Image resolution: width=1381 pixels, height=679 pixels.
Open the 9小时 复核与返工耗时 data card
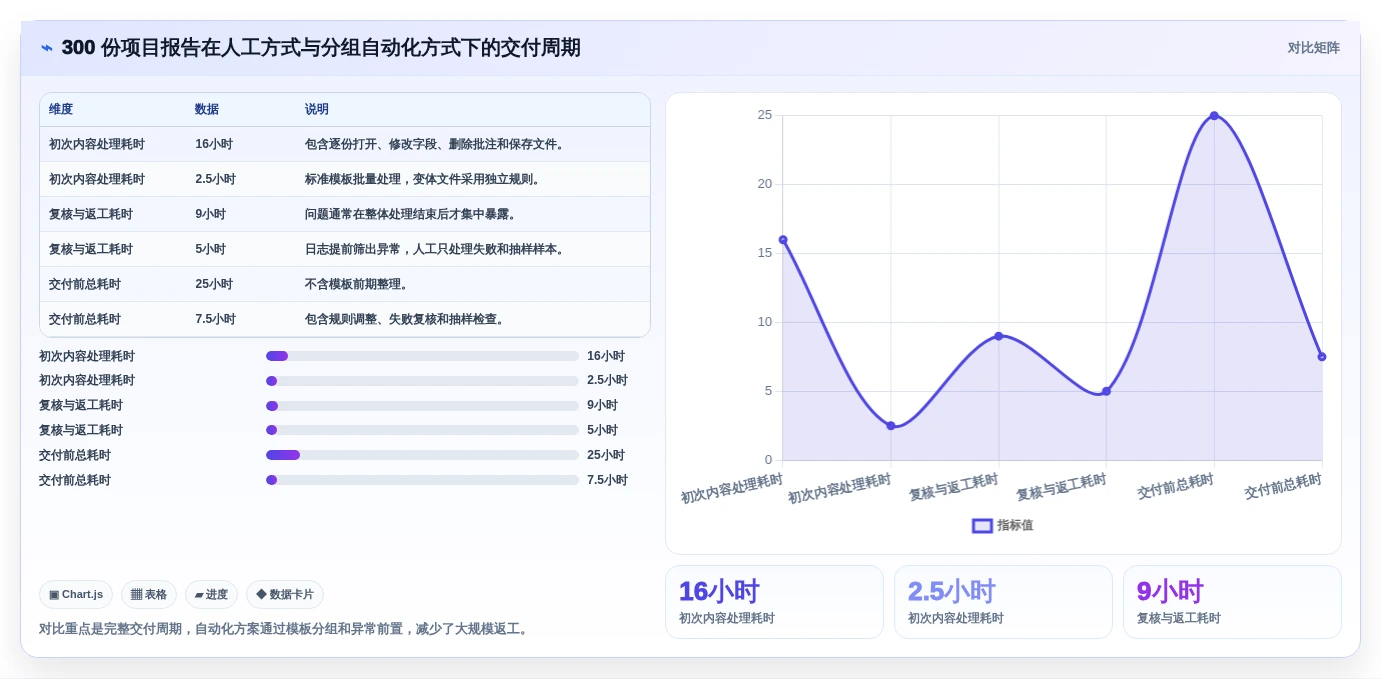[x=1232, y=602]
